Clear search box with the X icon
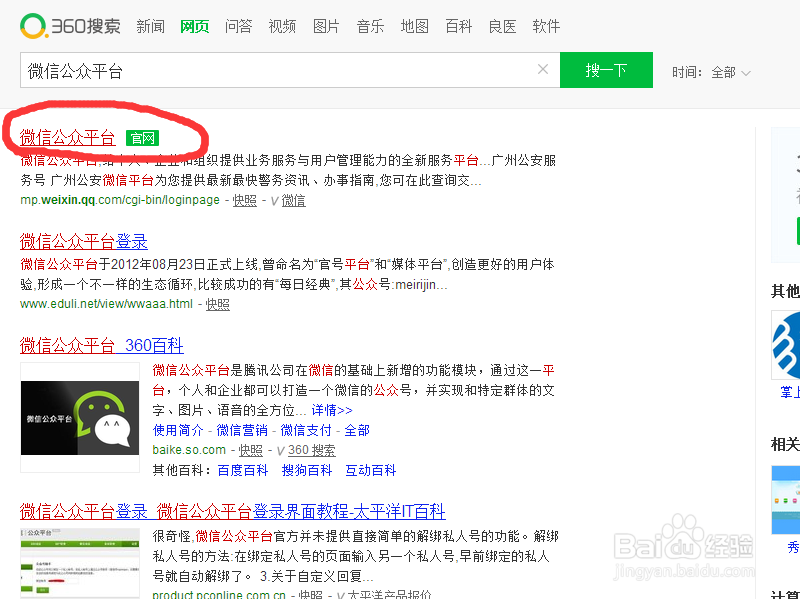Screen dimensions: 800x599 point(543,69)
